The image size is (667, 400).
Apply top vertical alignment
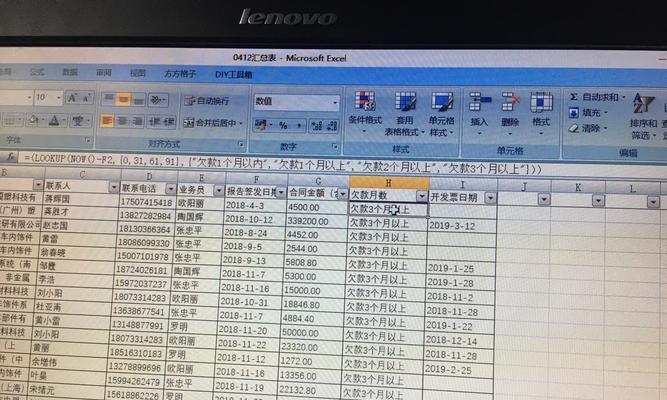(x=109, y=100)
